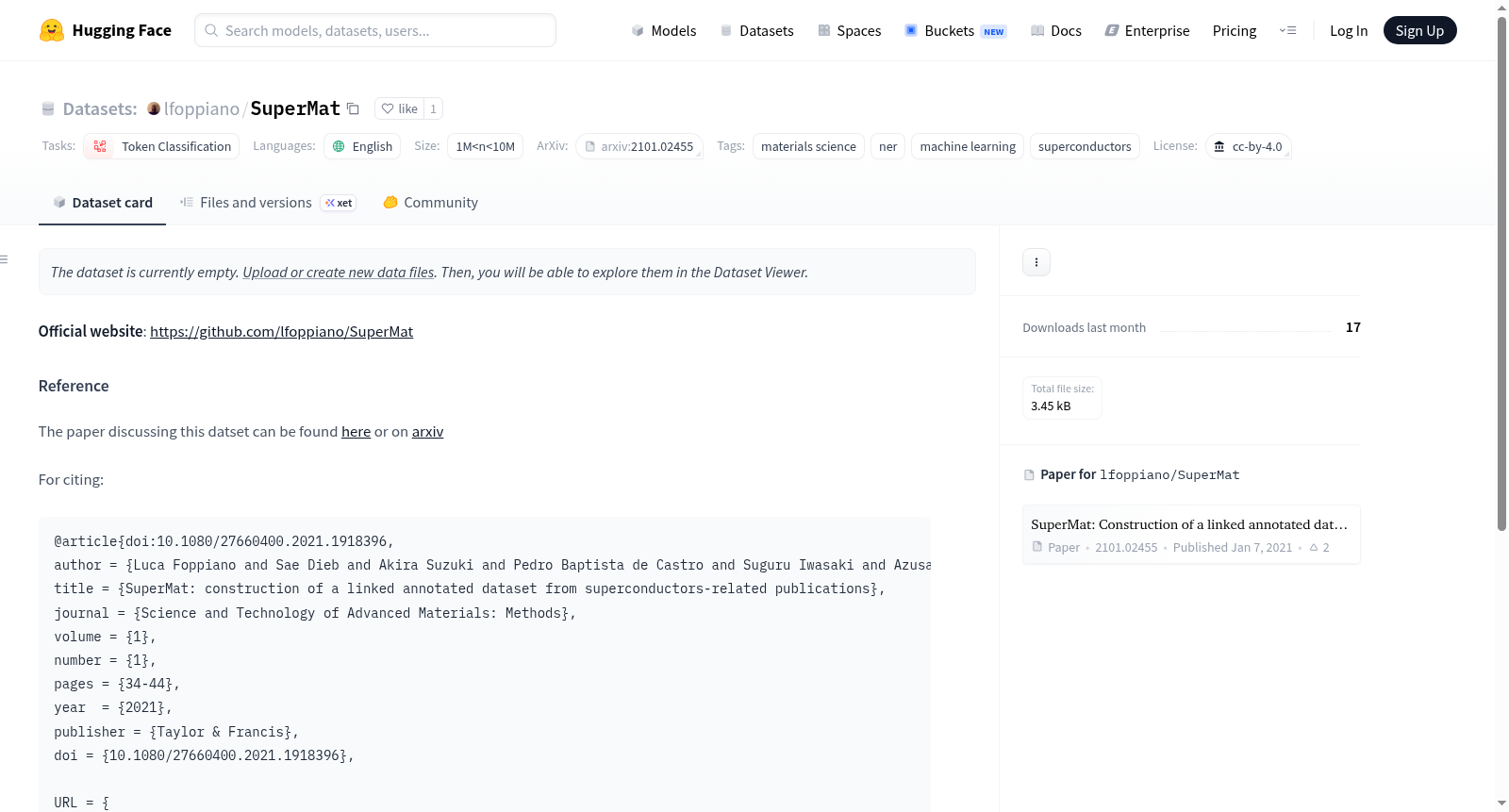This screenshot has height=812, width=1509.
Task: Click the Docs book icon
Action: [x=1037, y=30]
